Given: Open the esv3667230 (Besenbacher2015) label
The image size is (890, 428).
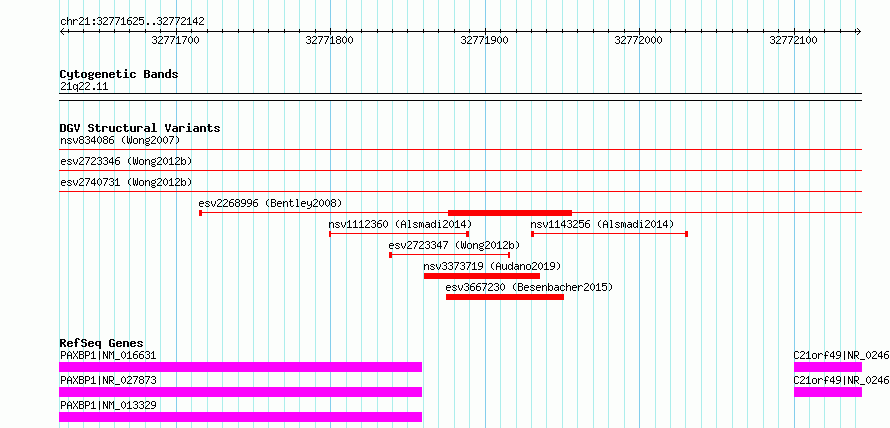Looking at the screenshot, I should point(530,287).
